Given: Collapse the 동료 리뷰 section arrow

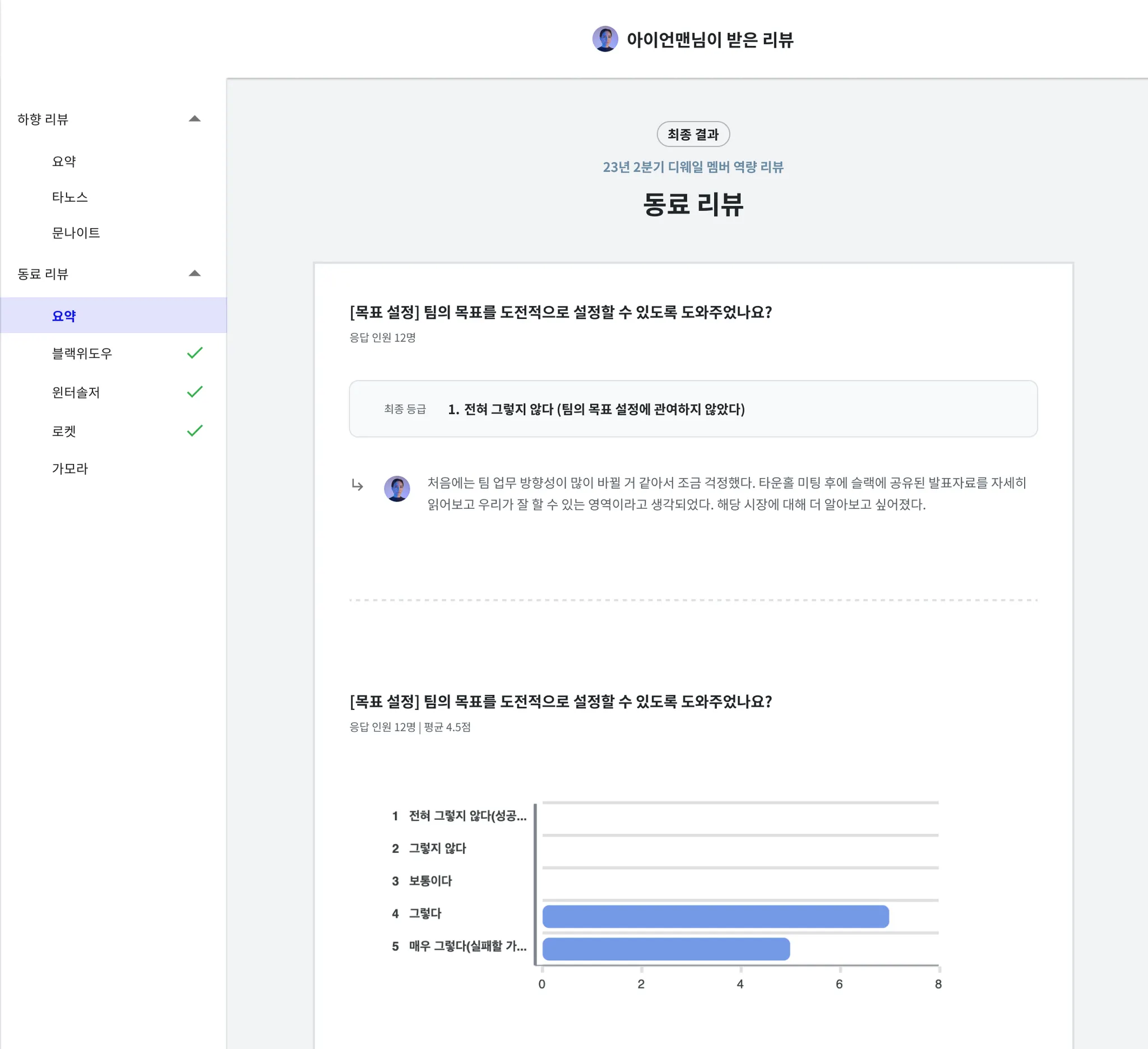Looking at the screenshot, I should pyautogui.click(x=195, y=273).
